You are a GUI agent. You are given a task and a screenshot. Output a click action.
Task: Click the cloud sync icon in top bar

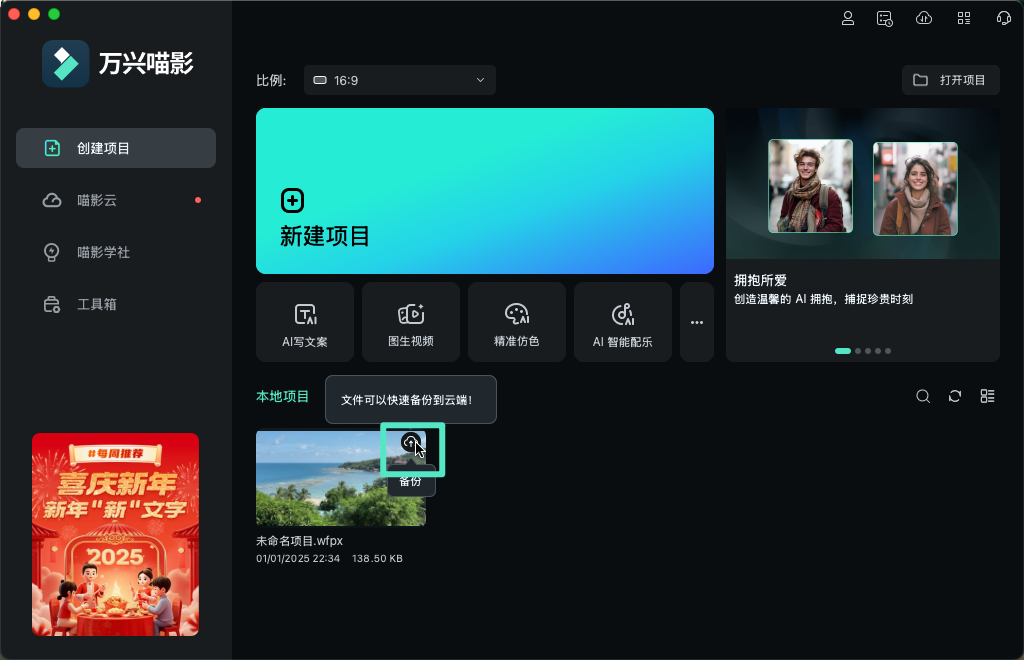coord(923,17)
